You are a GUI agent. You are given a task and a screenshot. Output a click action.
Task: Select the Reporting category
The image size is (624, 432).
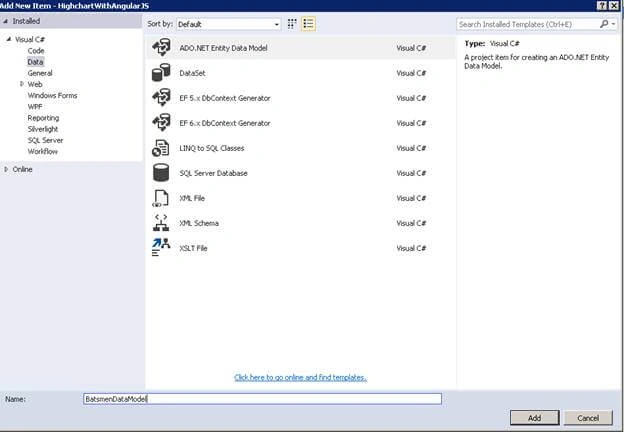[43, 118]
